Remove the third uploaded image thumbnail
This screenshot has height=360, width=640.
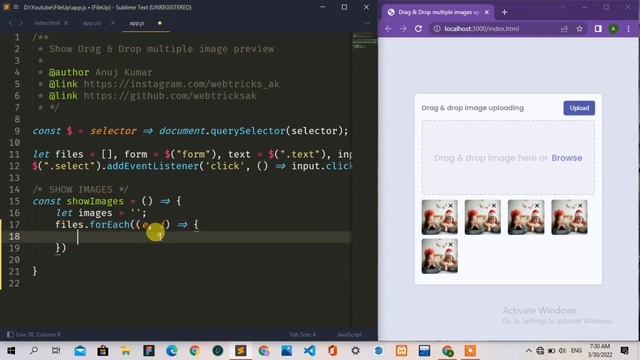tap(537, 206)
